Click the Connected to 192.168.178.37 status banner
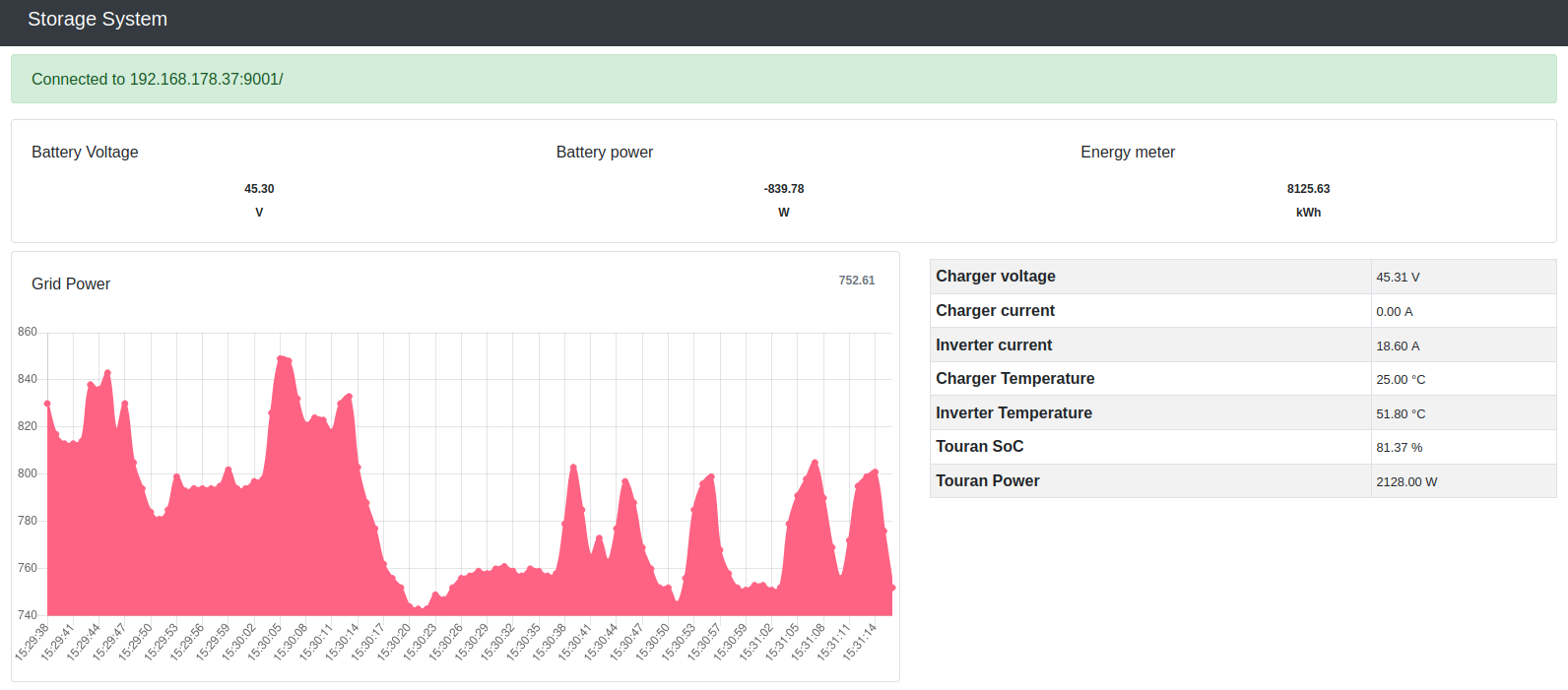 click(157, 80)
